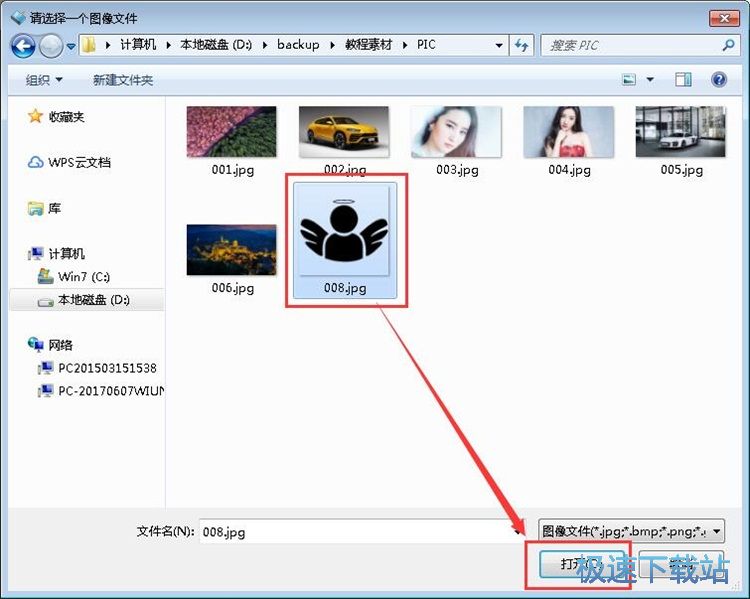This screenshot has width=750, height=599.
Task: Click the star icon beside 收藏夹
Action: click(35, 116)
